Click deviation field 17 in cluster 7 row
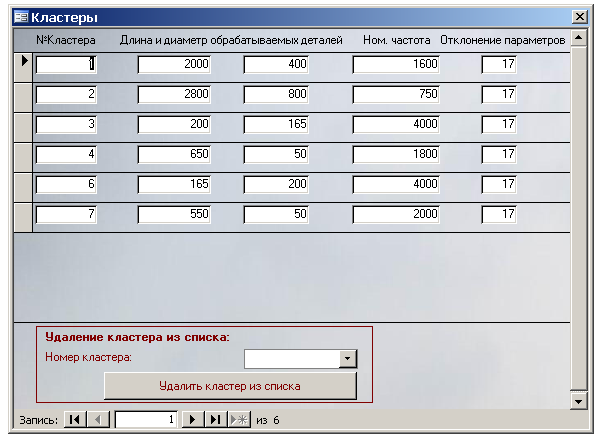The image size is (600, 442). [x=499, y=214]
